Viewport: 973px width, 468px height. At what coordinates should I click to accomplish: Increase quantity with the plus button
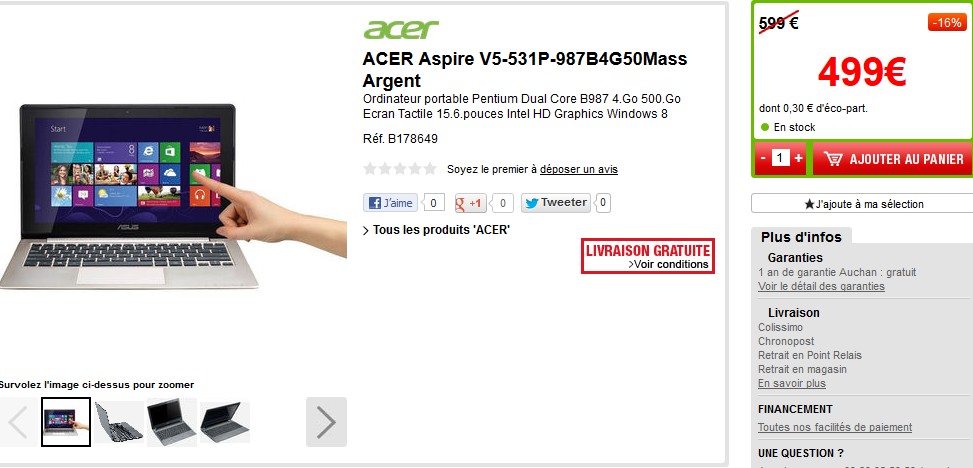[798, 158]
